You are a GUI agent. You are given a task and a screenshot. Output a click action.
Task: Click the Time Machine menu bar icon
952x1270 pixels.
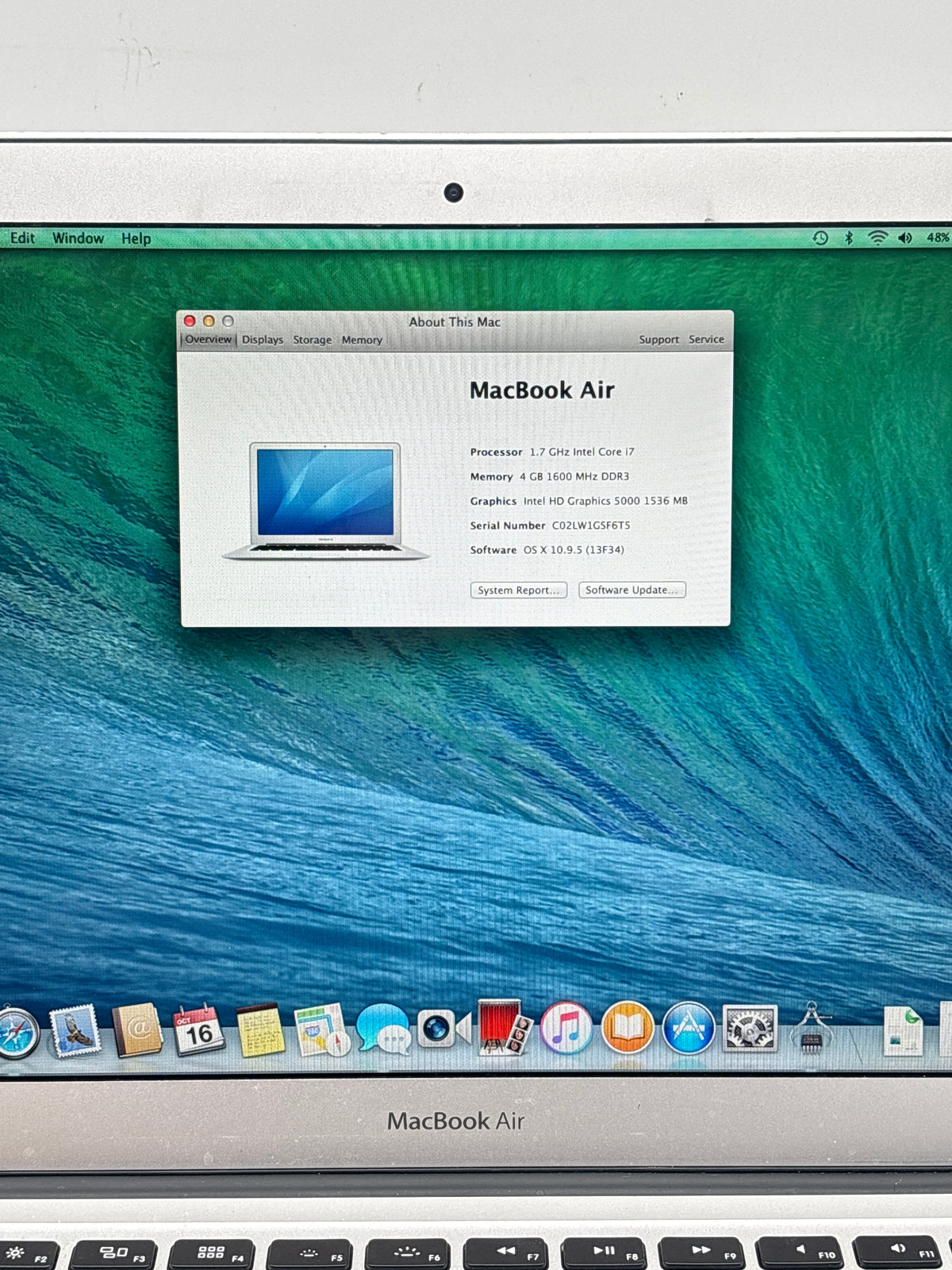[x=820, y=237]
